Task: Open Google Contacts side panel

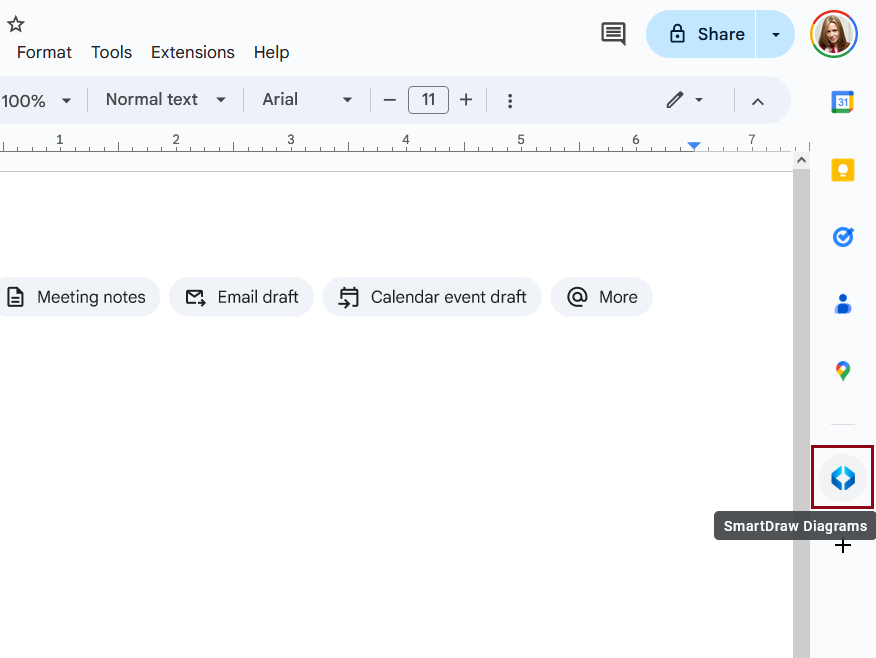Action: point(842,303)
